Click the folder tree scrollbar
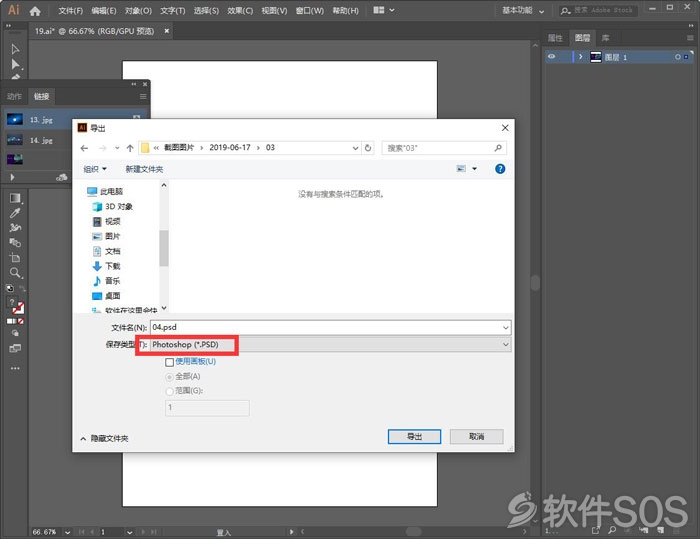Image resolution: width=700 pixels, height=539 pixels. pos(164,247)
